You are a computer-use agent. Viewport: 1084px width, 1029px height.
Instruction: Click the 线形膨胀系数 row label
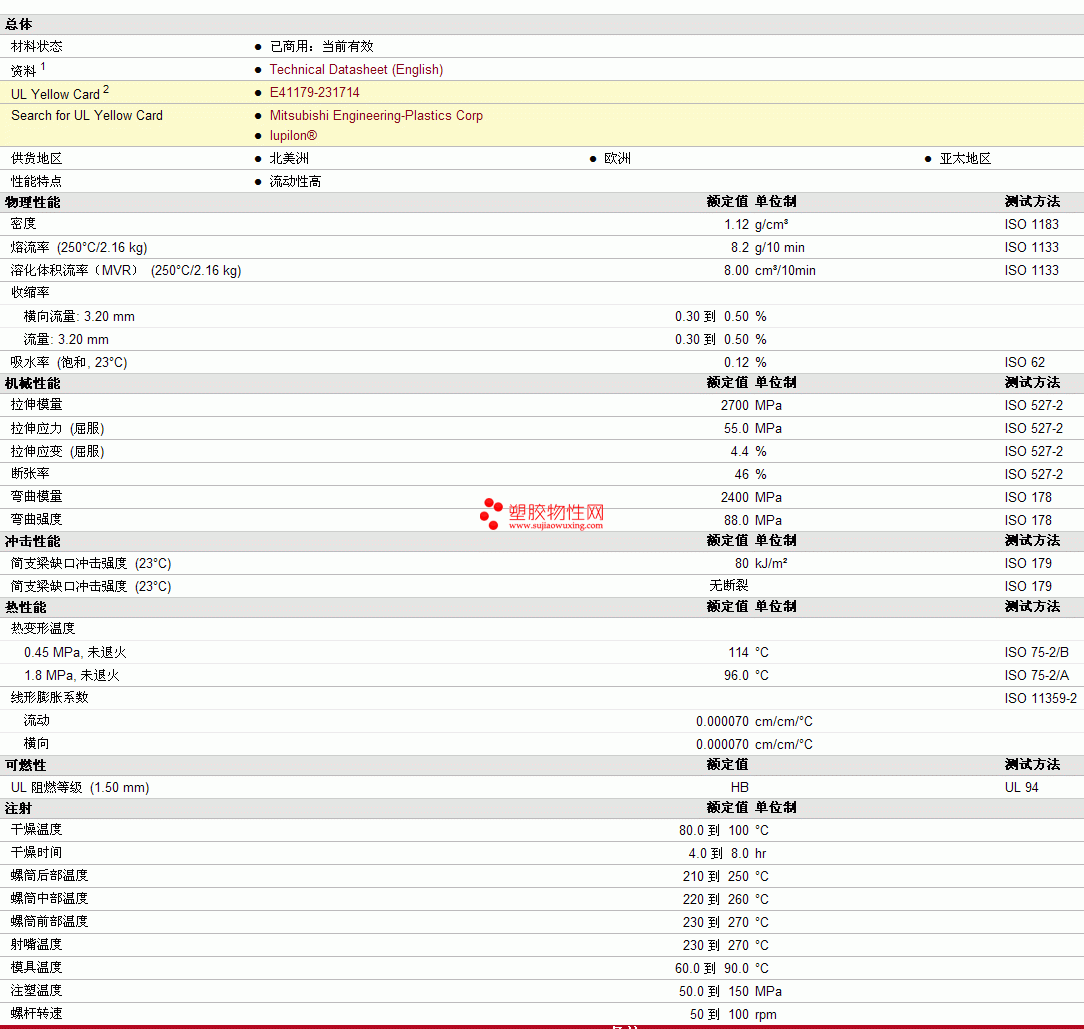click(x=50, y=698)
